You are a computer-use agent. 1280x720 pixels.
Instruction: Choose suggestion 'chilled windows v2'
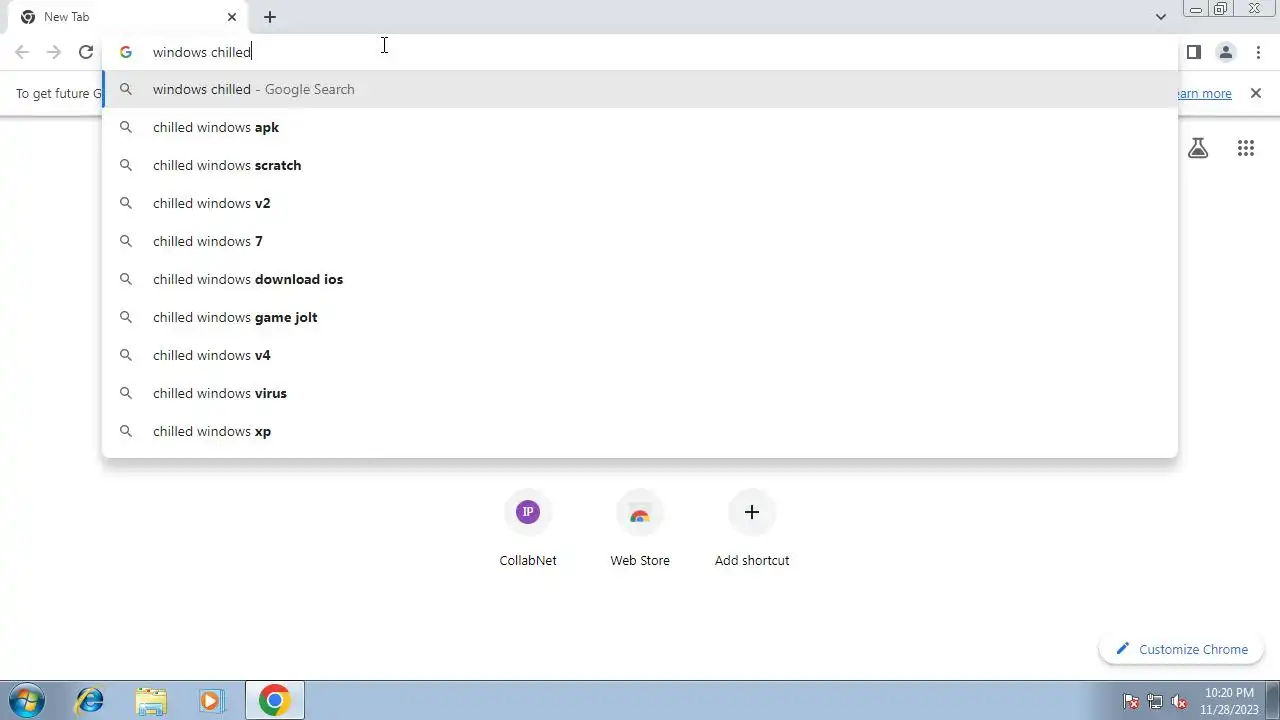(640, 203)
